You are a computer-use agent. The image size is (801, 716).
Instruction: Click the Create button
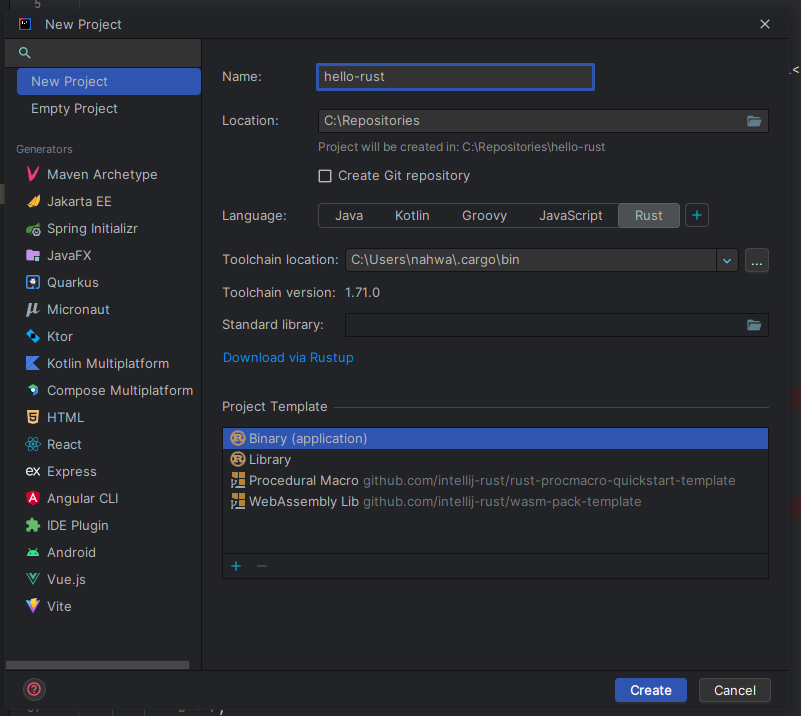click(x=650, y=690)
